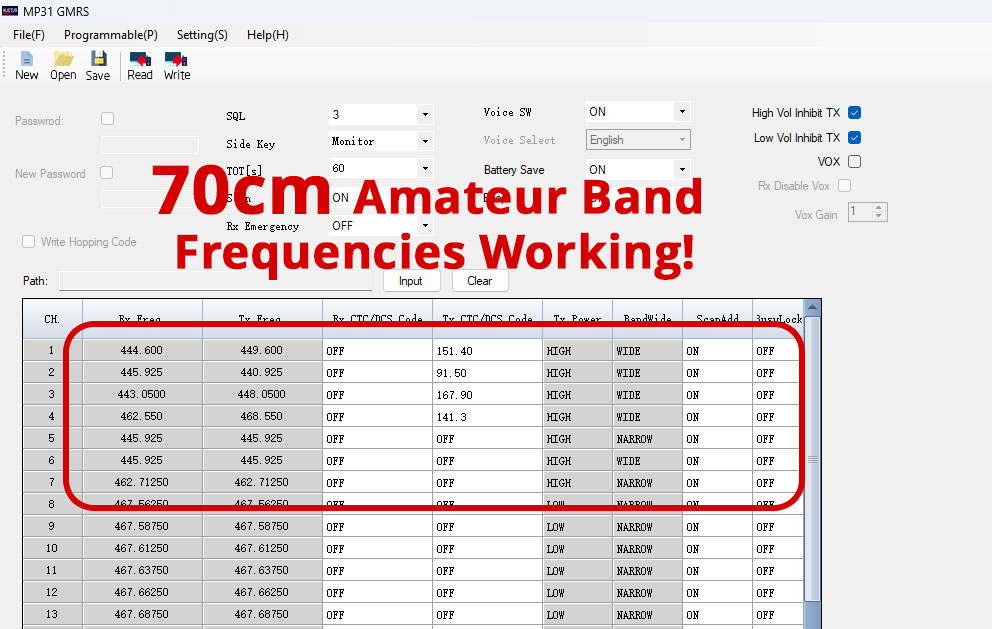Click the Save disk toolbar icon
This screenshot has height=629, width=992.
[98, 60]
